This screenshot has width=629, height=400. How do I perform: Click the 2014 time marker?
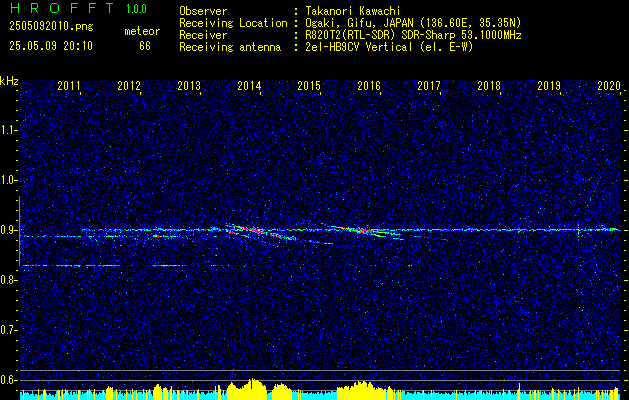pyautogui.click(x=249, y=86)
